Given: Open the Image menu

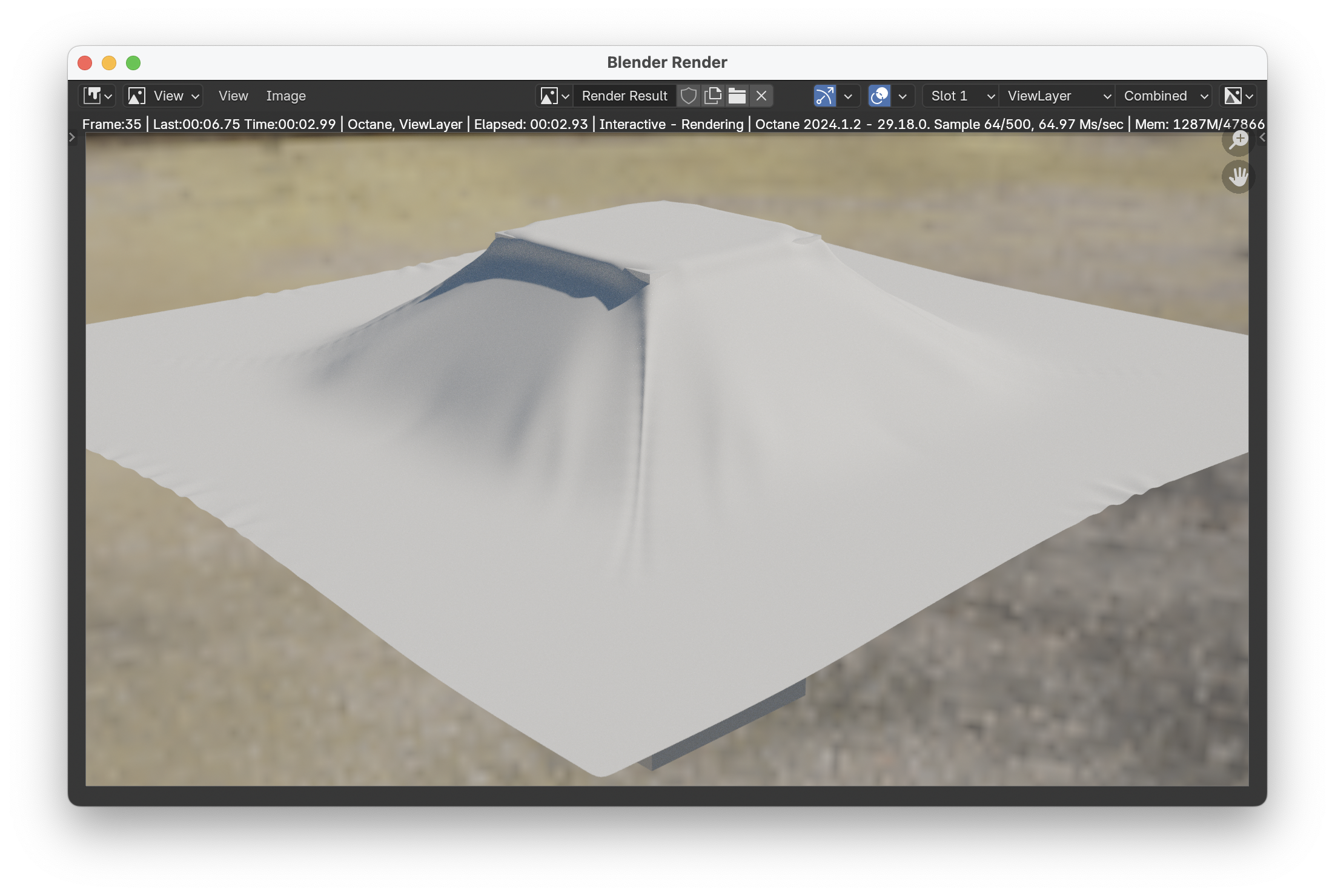Looking at the screenshot, I should (286, 96).
